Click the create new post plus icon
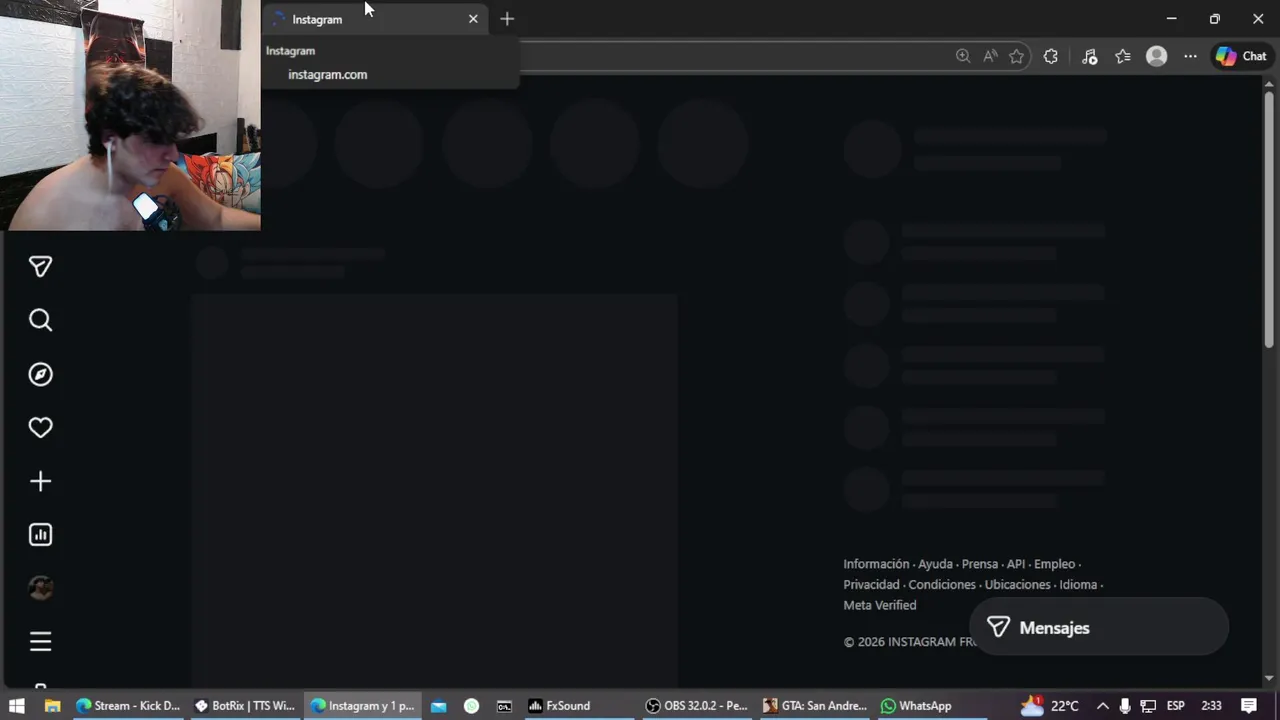This screenshot has height=720, width=1280. click(40, 481)
